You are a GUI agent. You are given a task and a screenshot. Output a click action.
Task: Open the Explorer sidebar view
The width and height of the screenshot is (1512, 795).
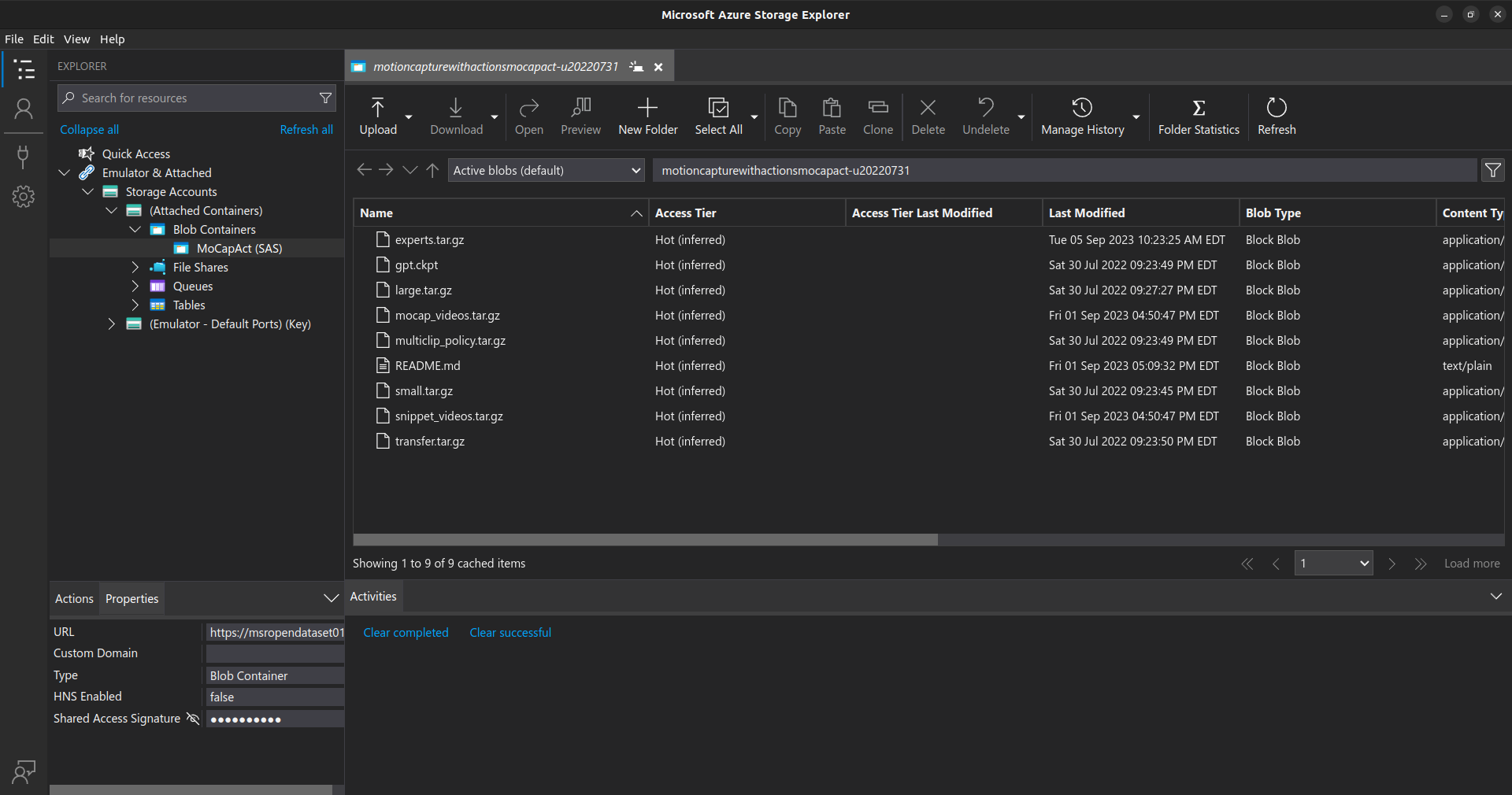(24, 70)
